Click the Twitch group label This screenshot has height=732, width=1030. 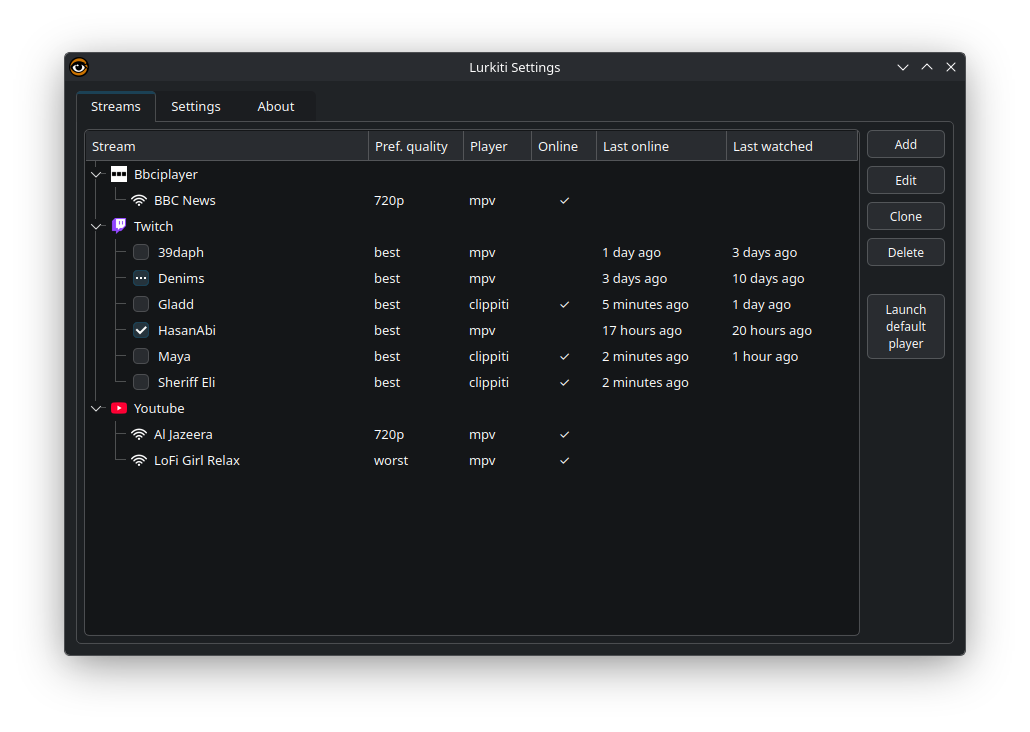(x=154, y=226)
